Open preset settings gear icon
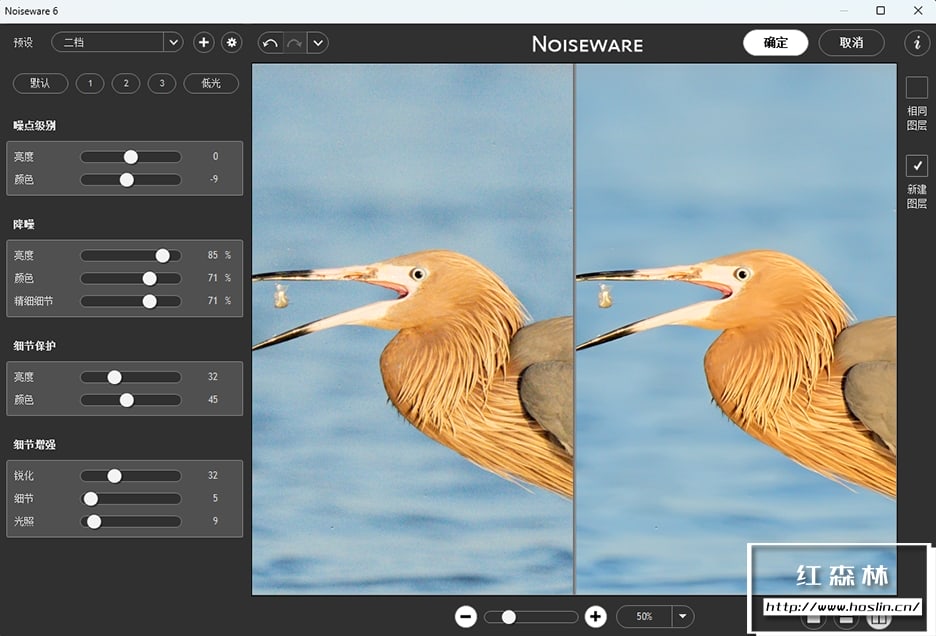 232,42
